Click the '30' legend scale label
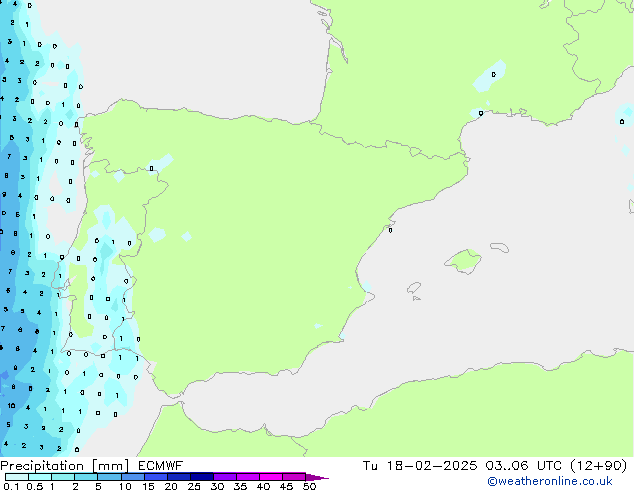This screenshot has width=634, height=490. point(217,486)
